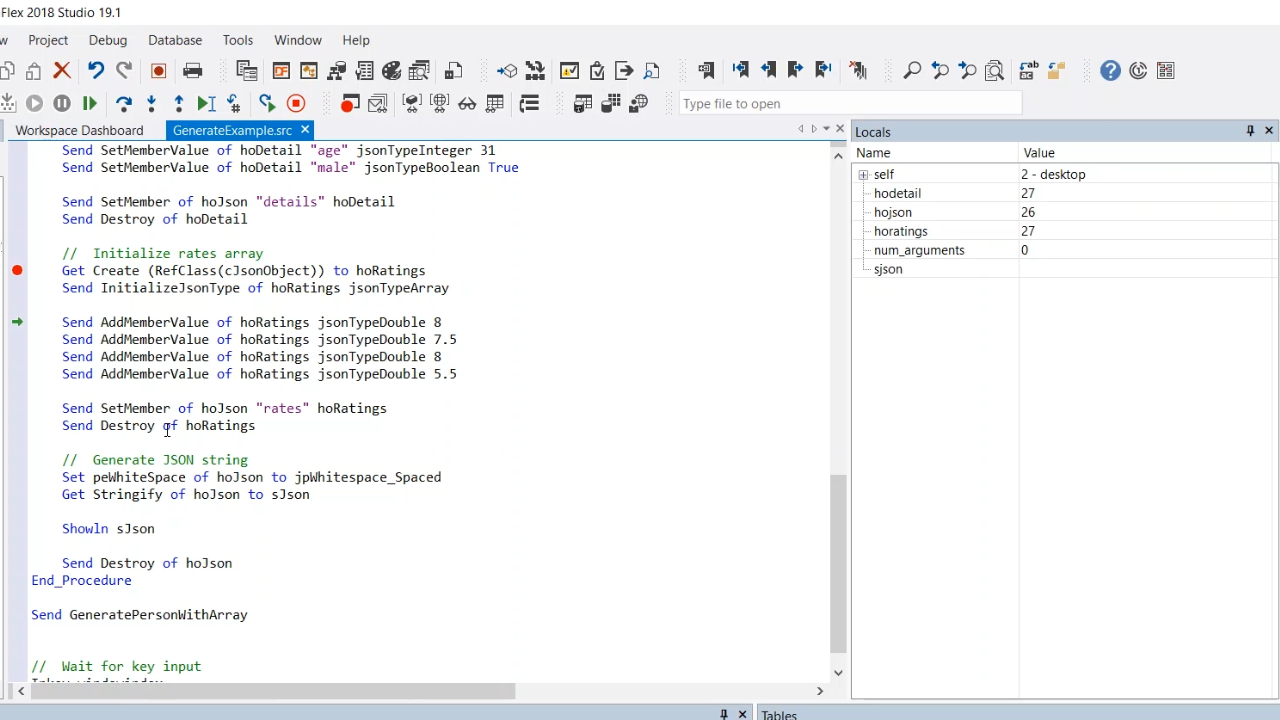Open Help via blue question mark icon
Screen dimensions: 1280x720
1110,70
